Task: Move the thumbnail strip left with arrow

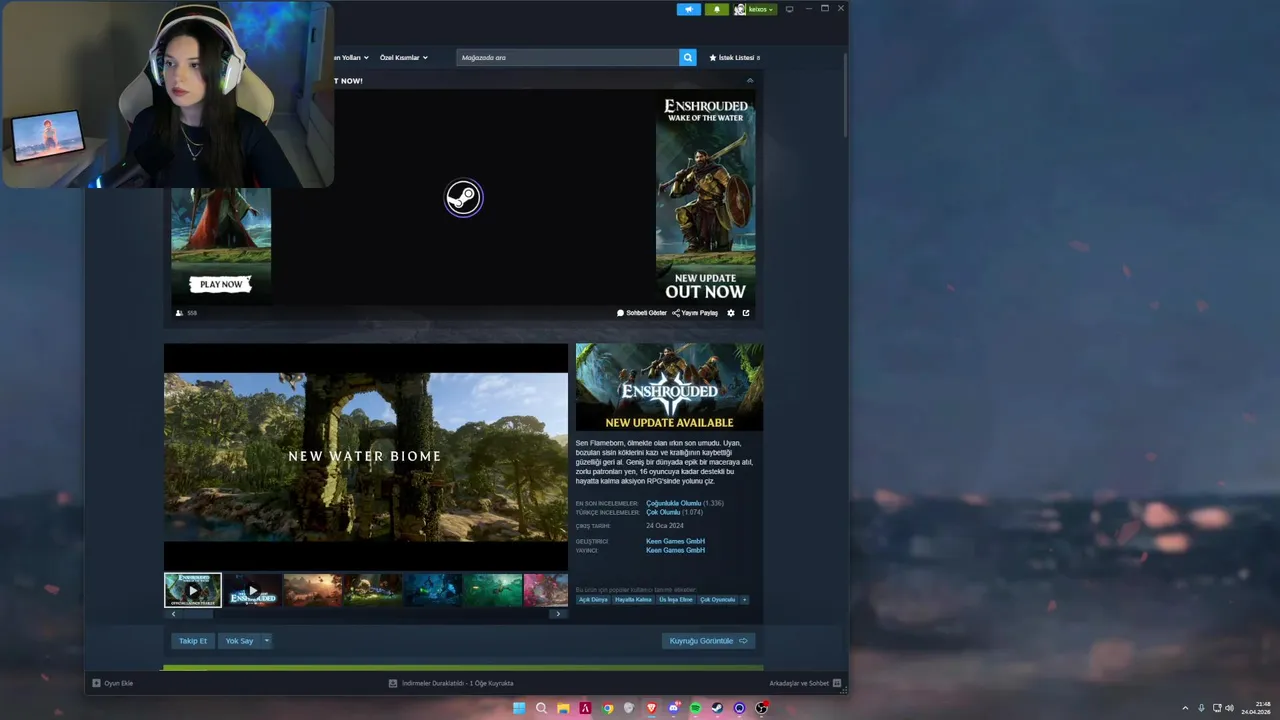Action: coord(174,614)
